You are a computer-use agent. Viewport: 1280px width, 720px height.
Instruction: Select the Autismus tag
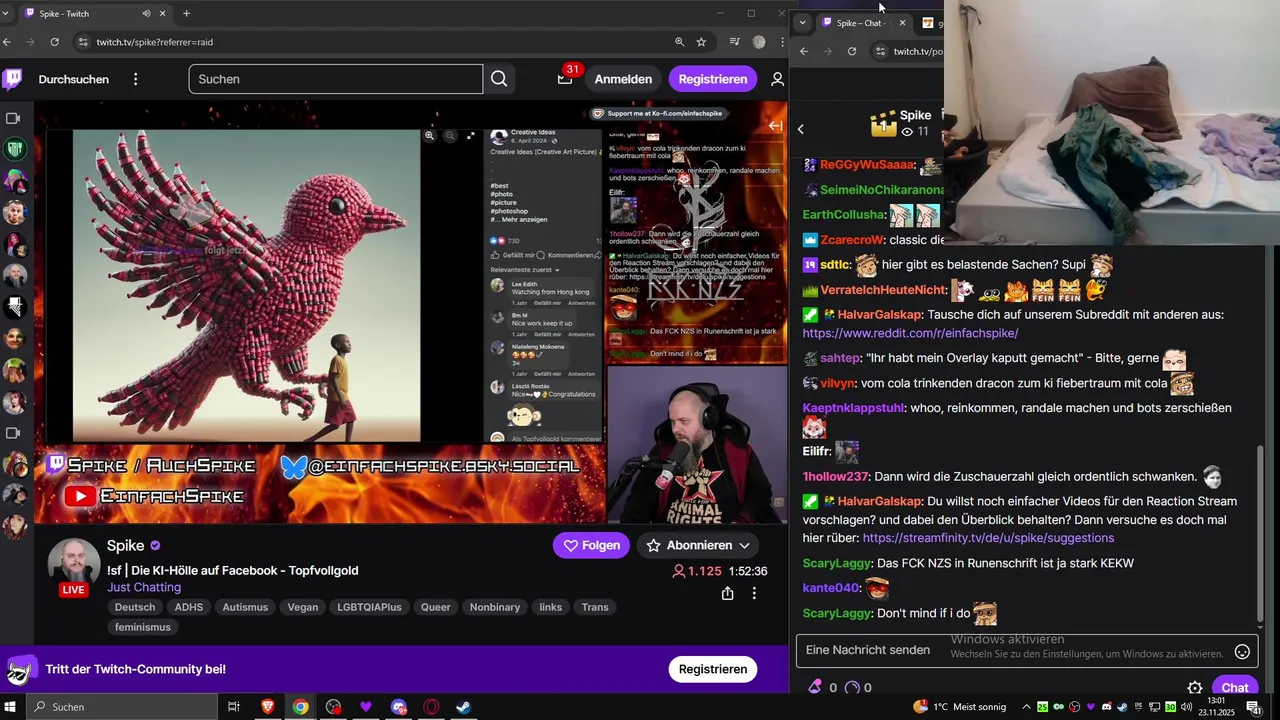tap(245, 607)
